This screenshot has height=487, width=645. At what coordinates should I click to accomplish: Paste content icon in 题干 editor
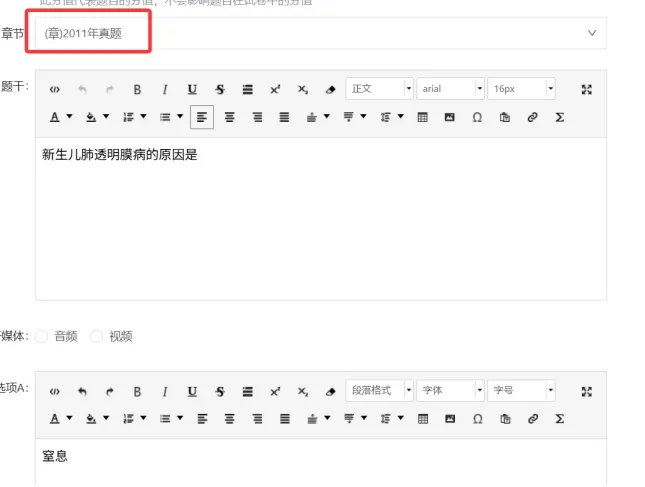coord(505,117)
